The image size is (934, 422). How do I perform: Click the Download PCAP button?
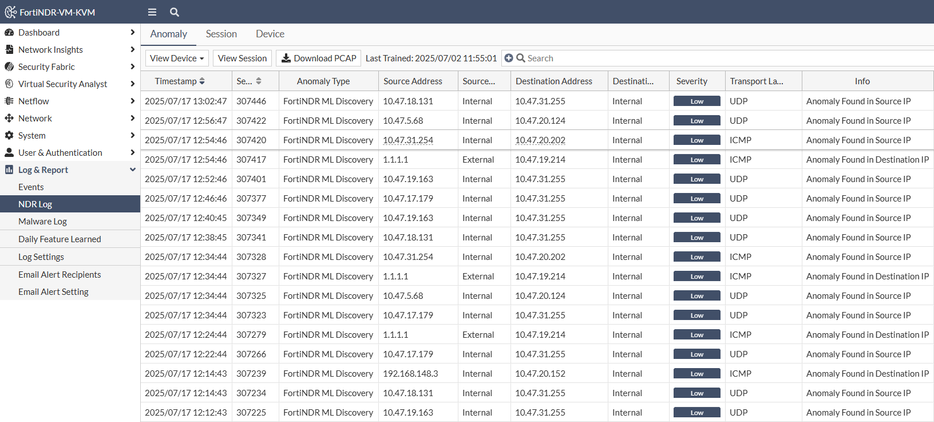point(318,59)
